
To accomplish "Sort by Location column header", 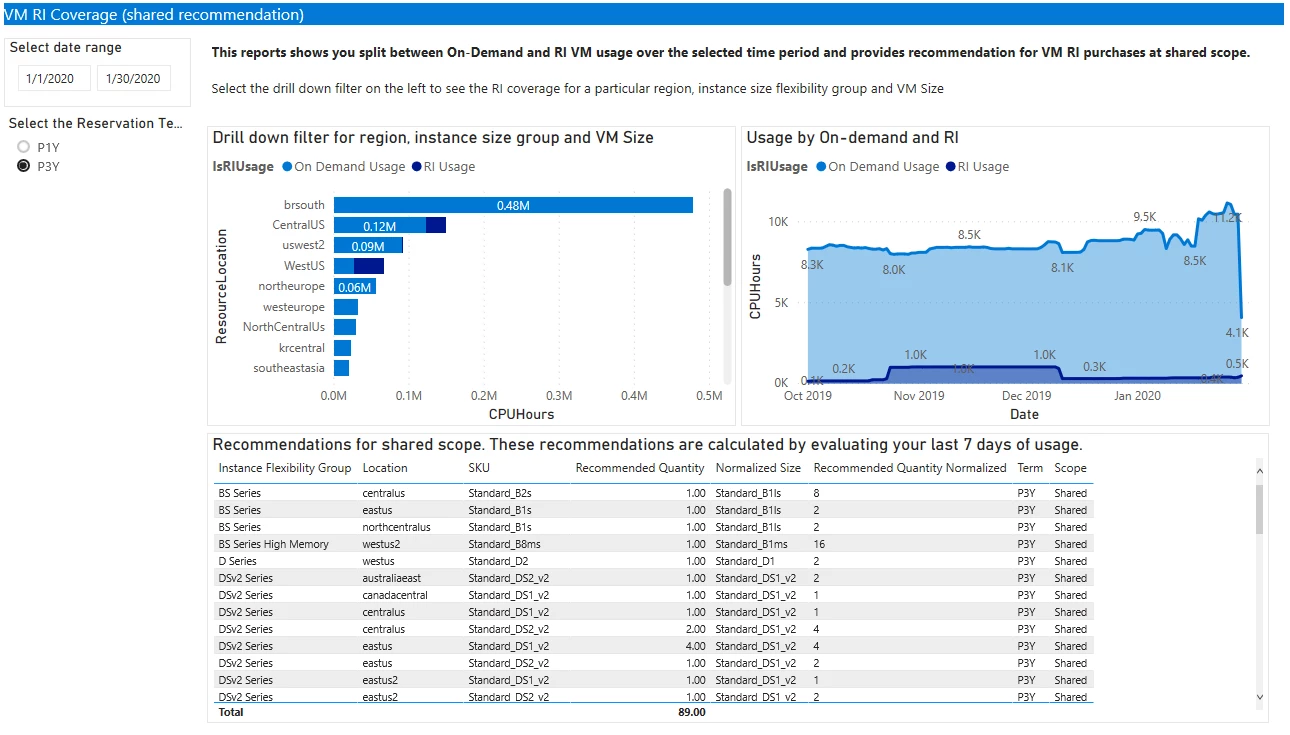I will click(x=385, y=468).
